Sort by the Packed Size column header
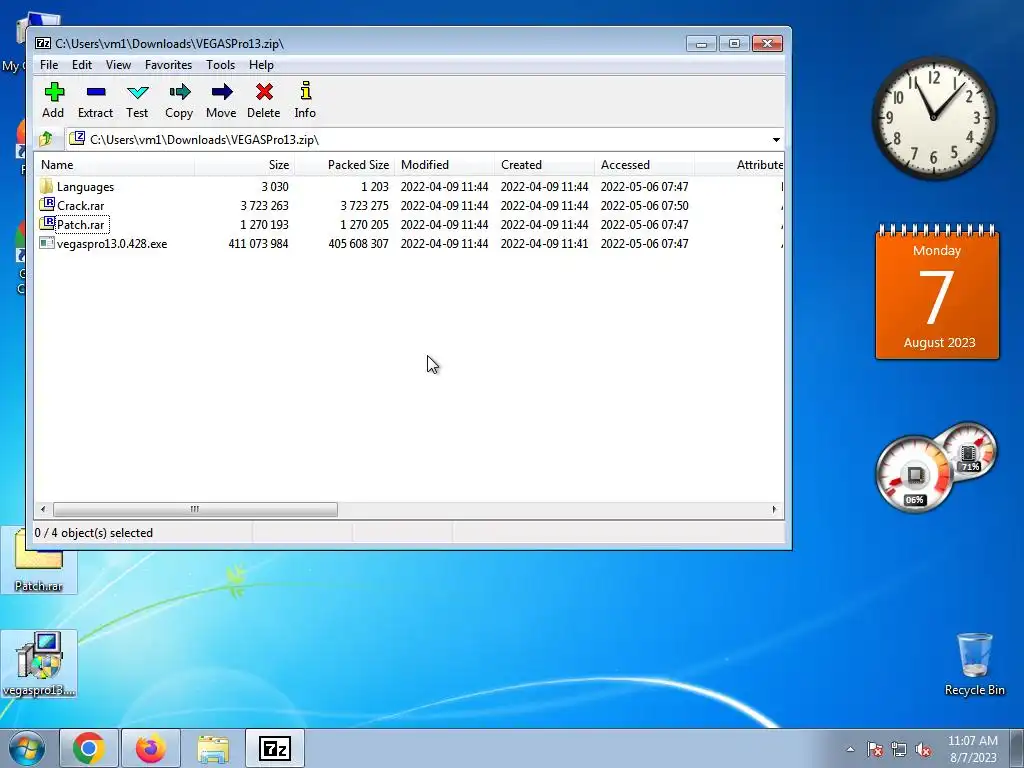Screen dimensions: 1024x768 click(x=345, y=165)
